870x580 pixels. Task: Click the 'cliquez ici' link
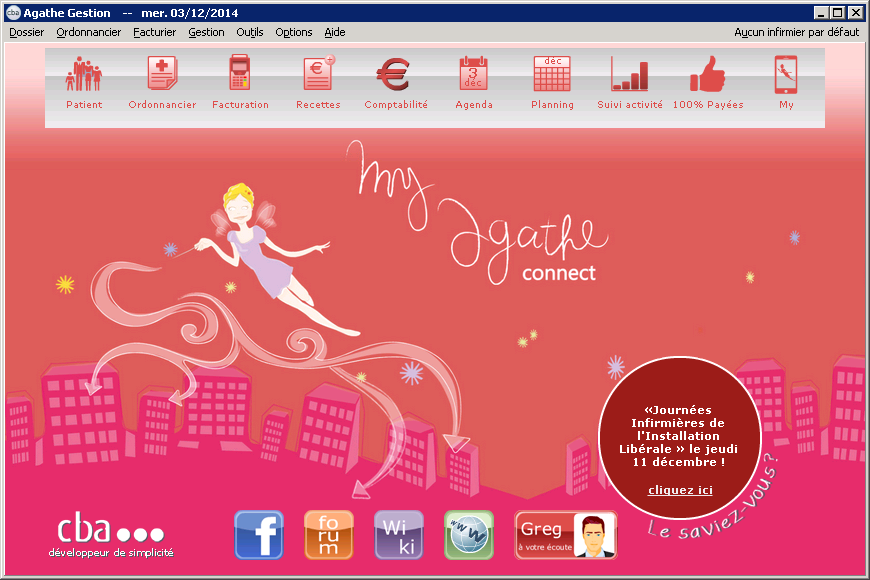[x=680, y=490]
